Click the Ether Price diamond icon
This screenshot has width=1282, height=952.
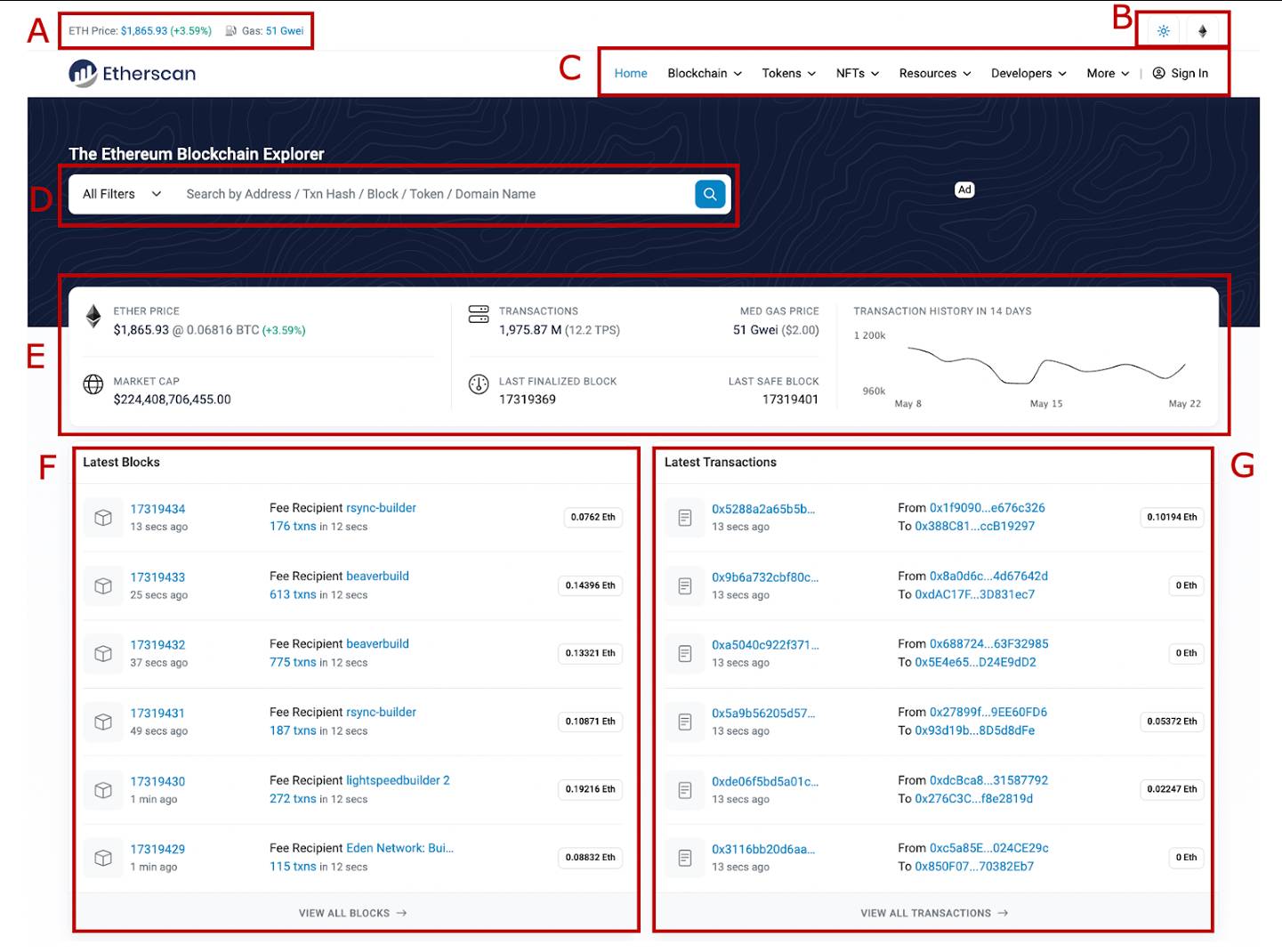tap(93, 317)
